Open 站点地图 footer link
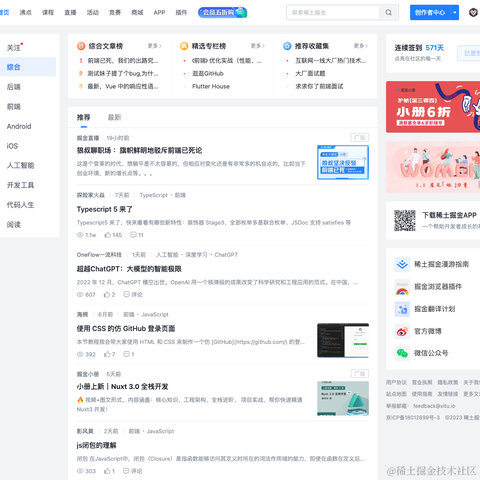Image resolution: width=480 pixels, height=480 pixels. tap(396, 394)
